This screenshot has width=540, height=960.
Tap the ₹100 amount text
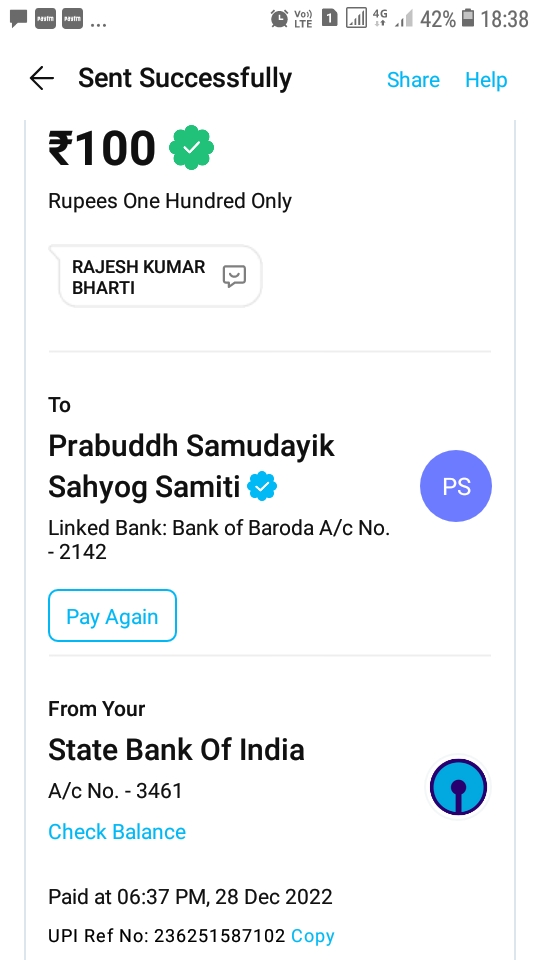pyautogui.click(x=102, y=148)
